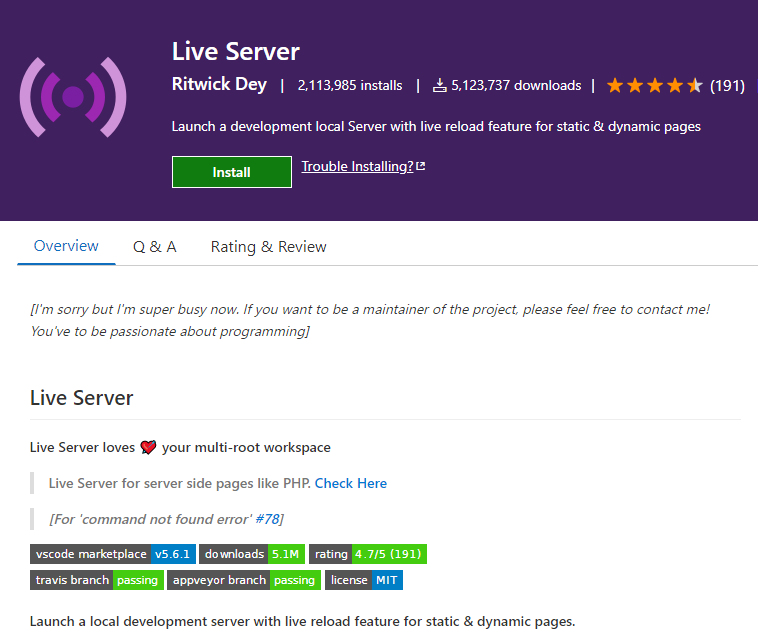
Task: Click the downloads 5.1M badge
Action: point(252,554)
